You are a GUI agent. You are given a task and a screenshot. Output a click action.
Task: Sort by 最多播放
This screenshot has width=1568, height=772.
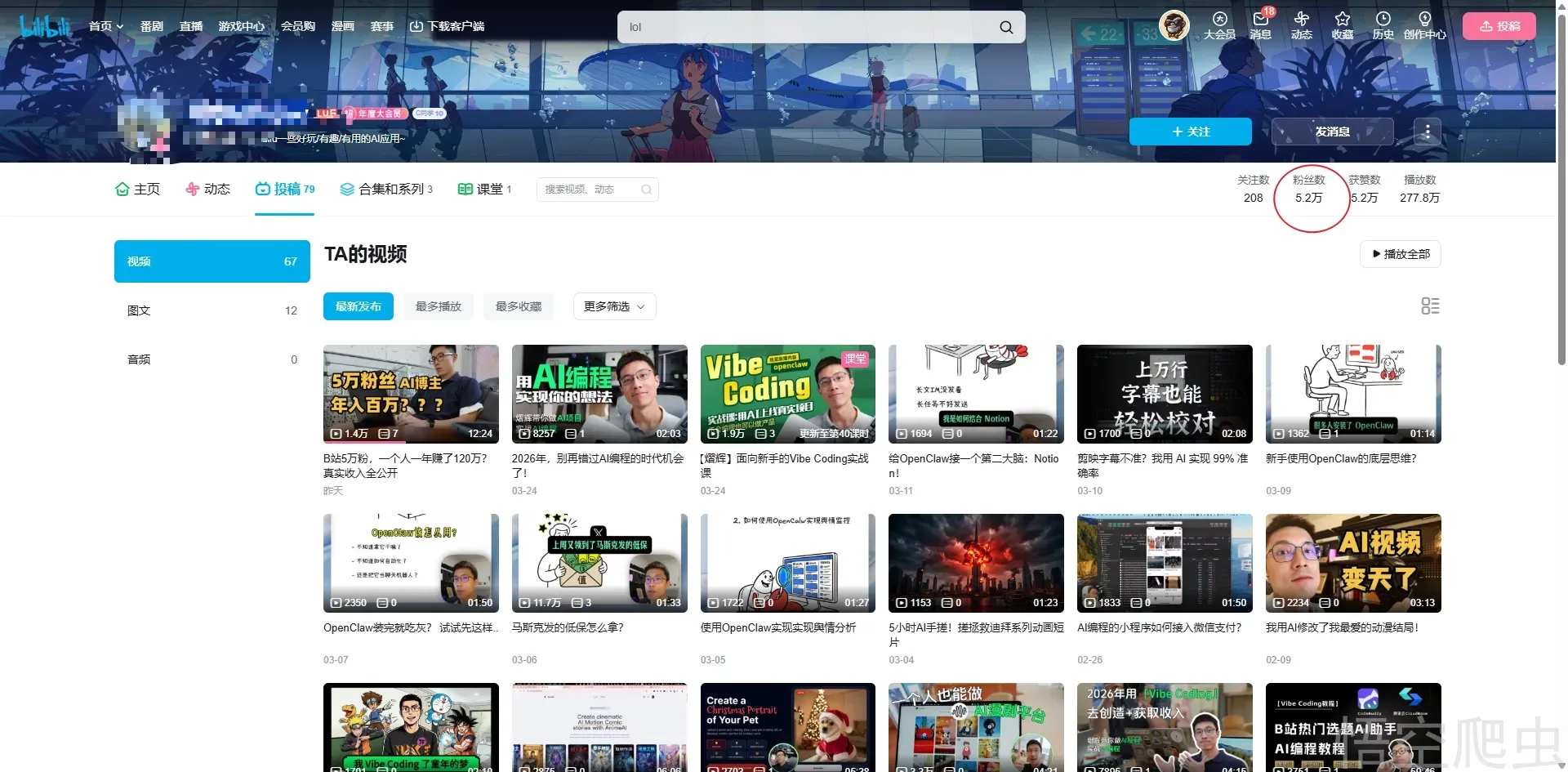tap(439, 306)
